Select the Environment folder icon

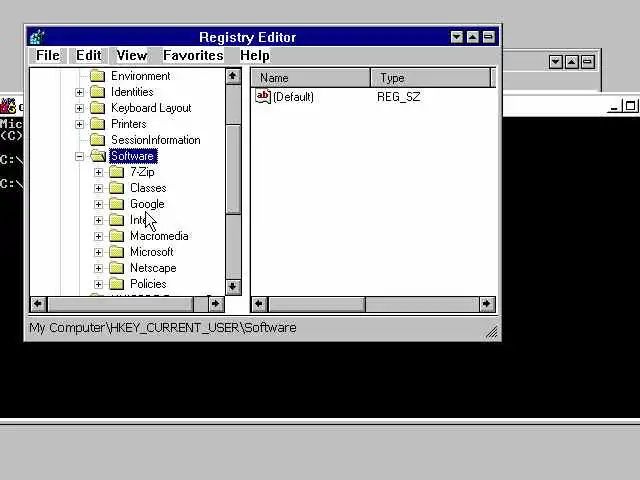coord(97,76)
